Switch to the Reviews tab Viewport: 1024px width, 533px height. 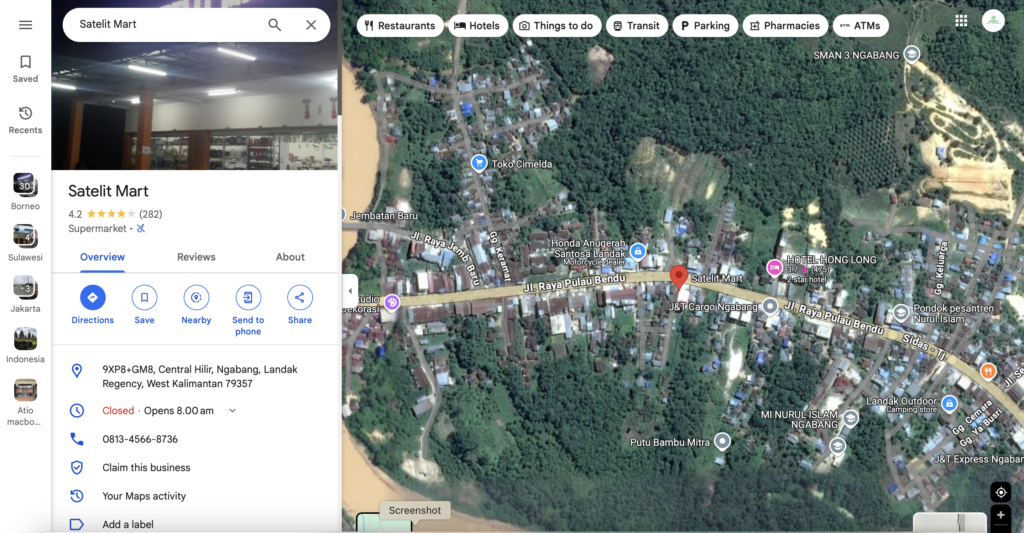click(196, 257)
